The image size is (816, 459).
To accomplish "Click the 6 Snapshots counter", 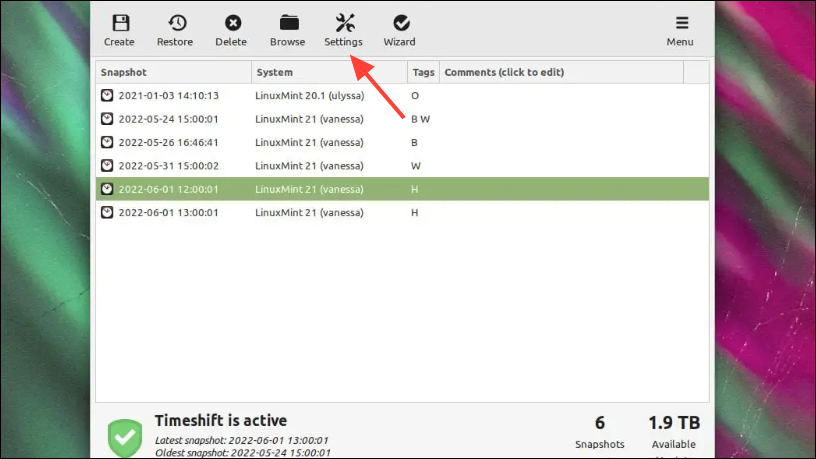I will pos(600,432).
